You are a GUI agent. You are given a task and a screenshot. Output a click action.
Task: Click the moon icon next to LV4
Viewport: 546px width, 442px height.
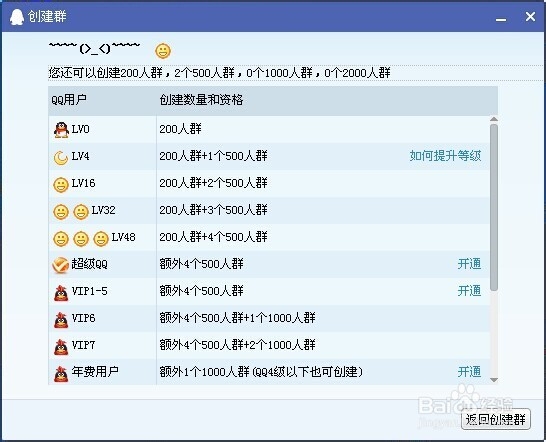pos(61,157)
